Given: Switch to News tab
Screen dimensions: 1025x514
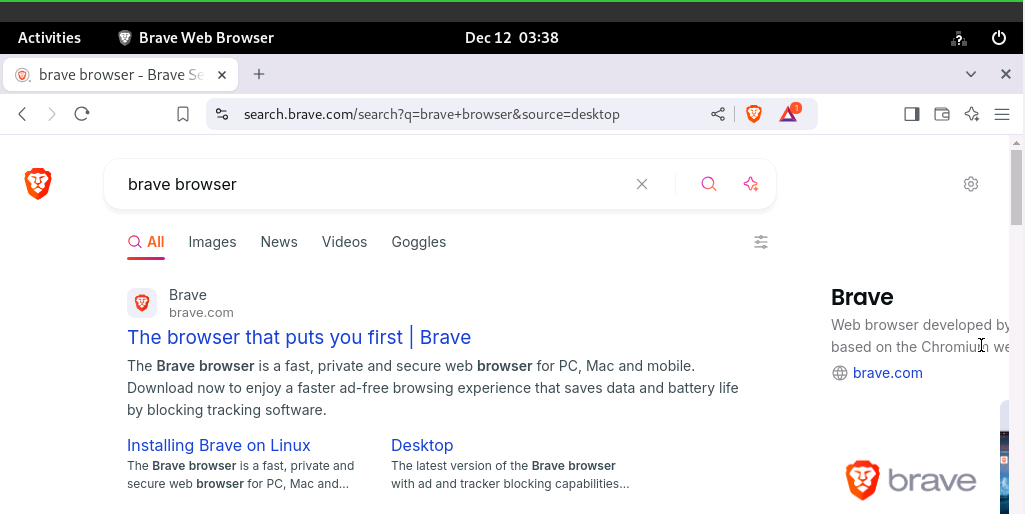Looking at the screenshot, I should (x=279, y=242).
